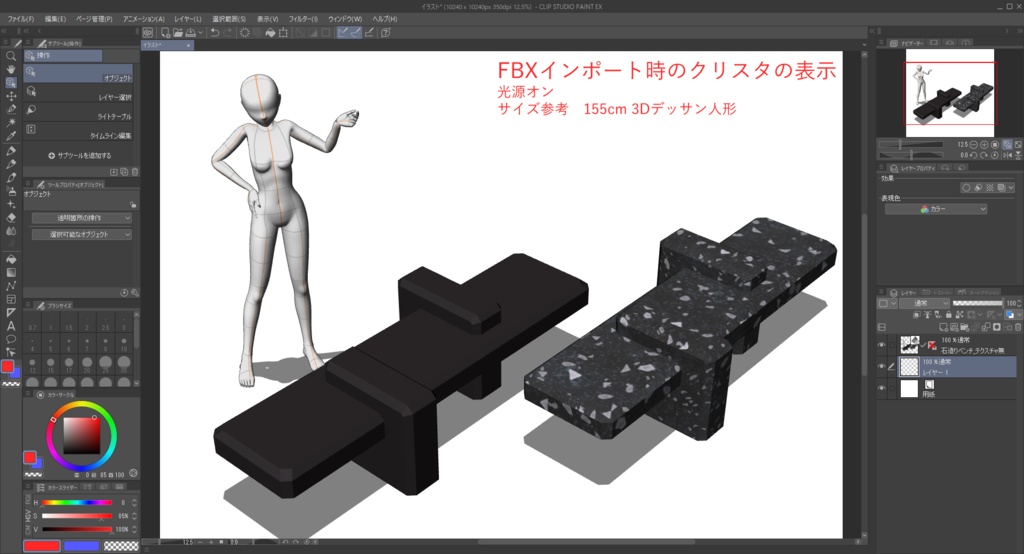
Task: Select the Text tool
Action: (10, 326)
